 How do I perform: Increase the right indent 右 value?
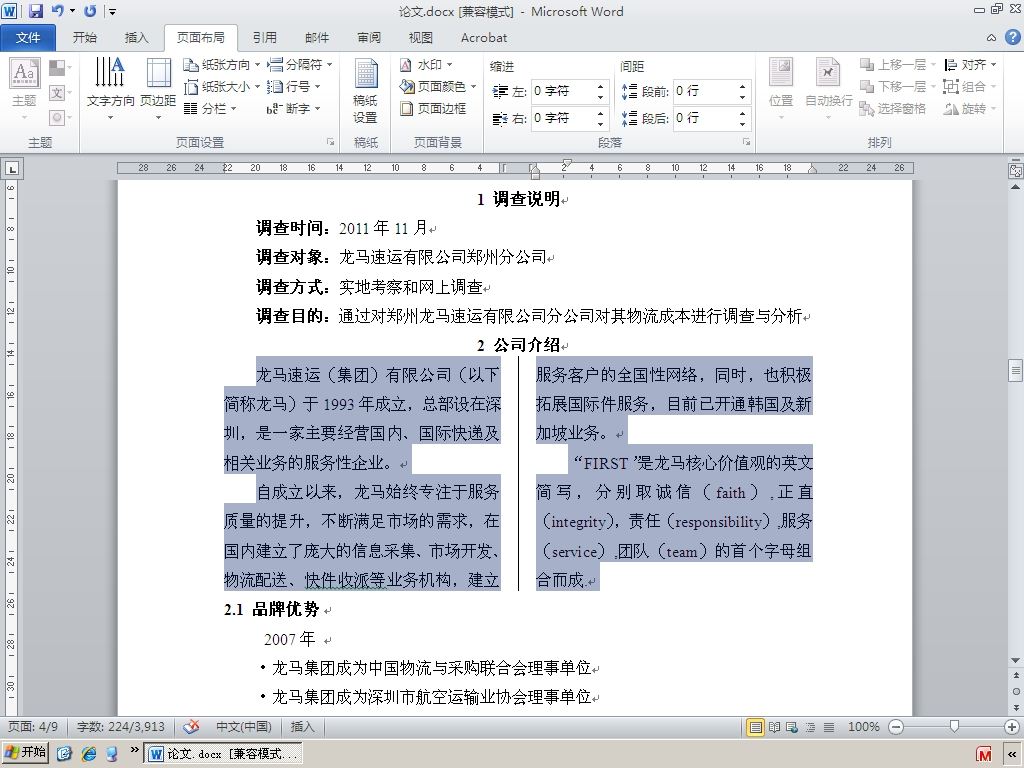click(x=600, y=114)
